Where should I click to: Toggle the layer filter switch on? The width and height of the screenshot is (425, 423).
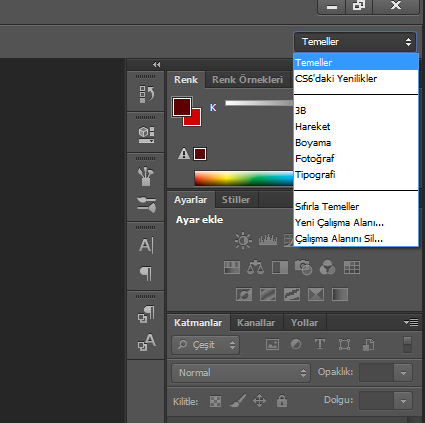pyautogui.click(x=407, y=344)
